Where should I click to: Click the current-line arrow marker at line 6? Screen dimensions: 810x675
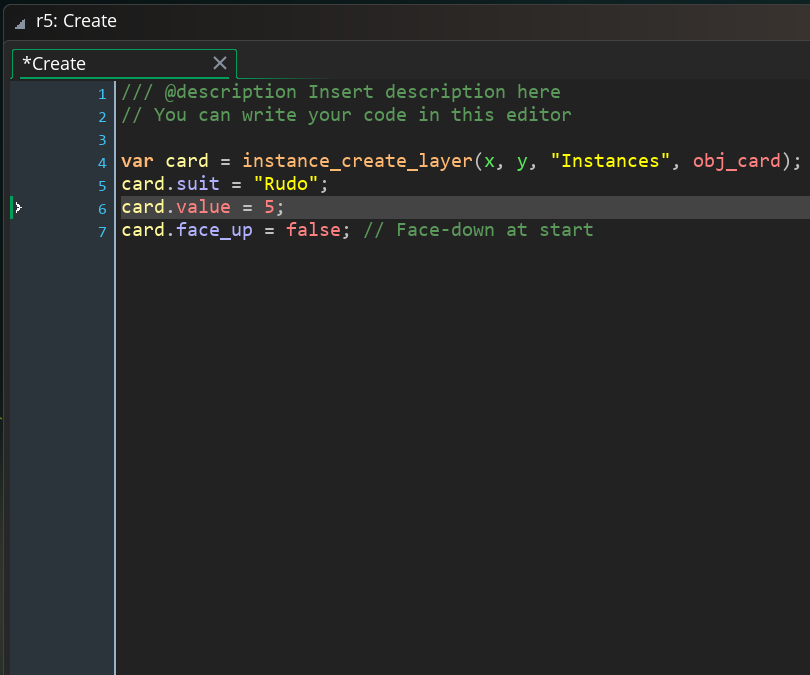(19, 208)
